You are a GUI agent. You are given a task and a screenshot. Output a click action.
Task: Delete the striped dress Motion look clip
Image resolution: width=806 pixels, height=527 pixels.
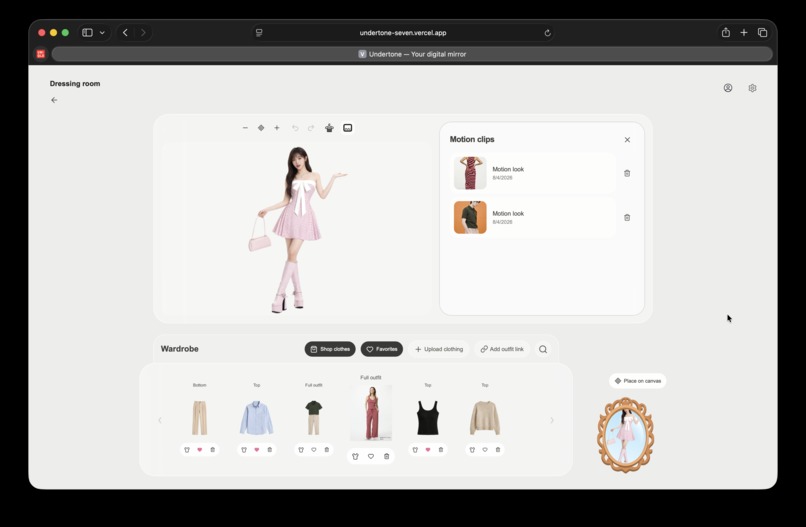(627, 173)
